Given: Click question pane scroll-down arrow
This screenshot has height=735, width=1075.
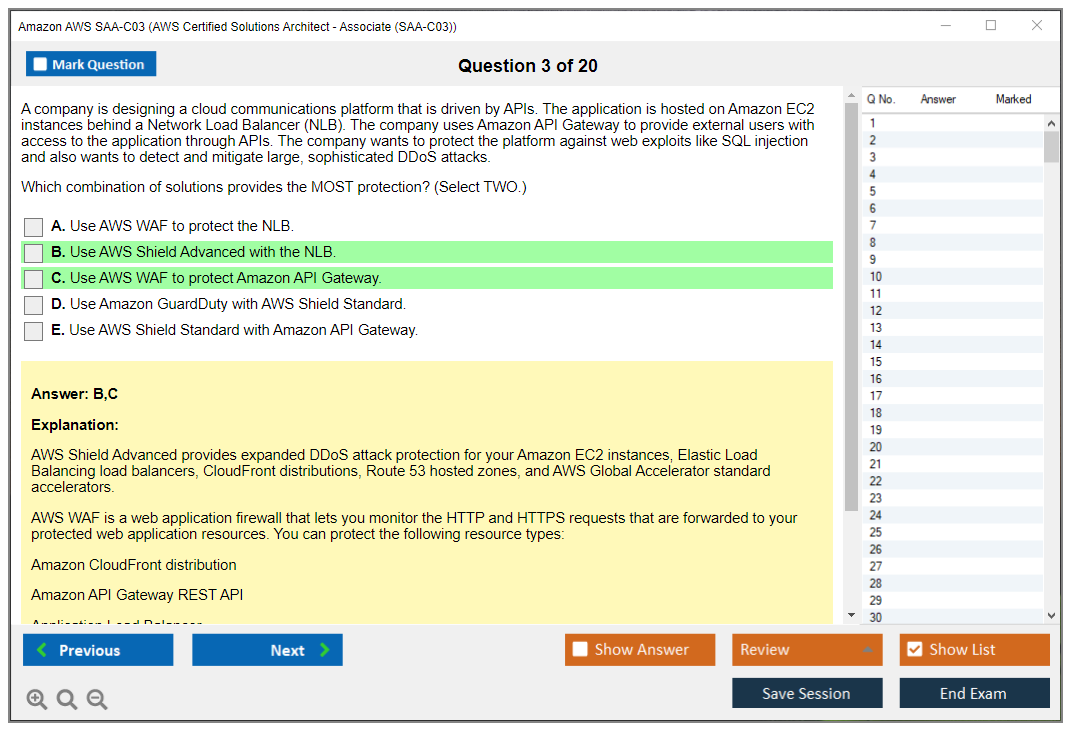Looking at the screenshot, I should pos(851,615).
